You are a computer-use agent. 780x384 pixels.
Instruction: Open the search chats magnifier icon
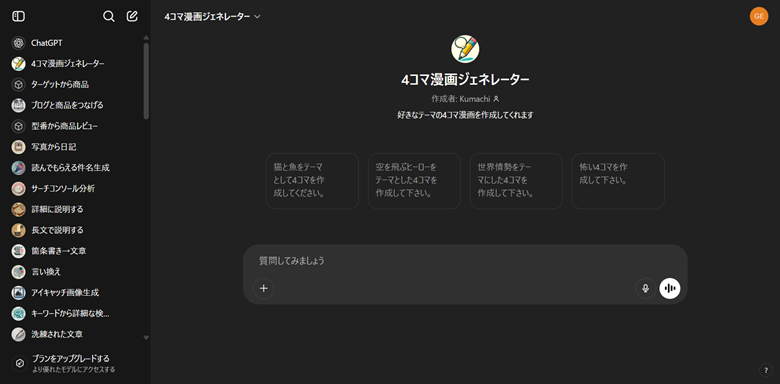[x=108, y=16]
